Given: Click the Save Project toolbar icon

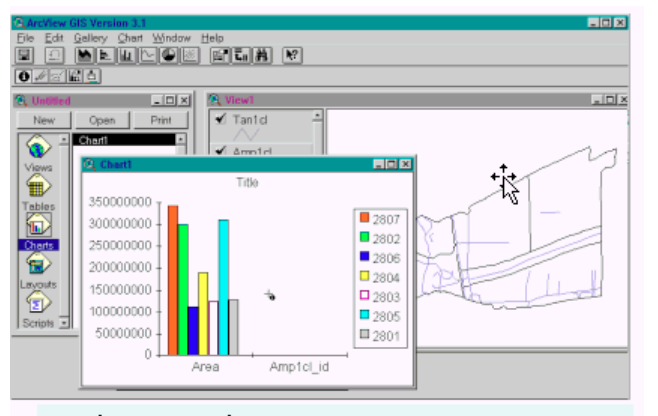Looking at the screenshot, I should coord(25,56).
